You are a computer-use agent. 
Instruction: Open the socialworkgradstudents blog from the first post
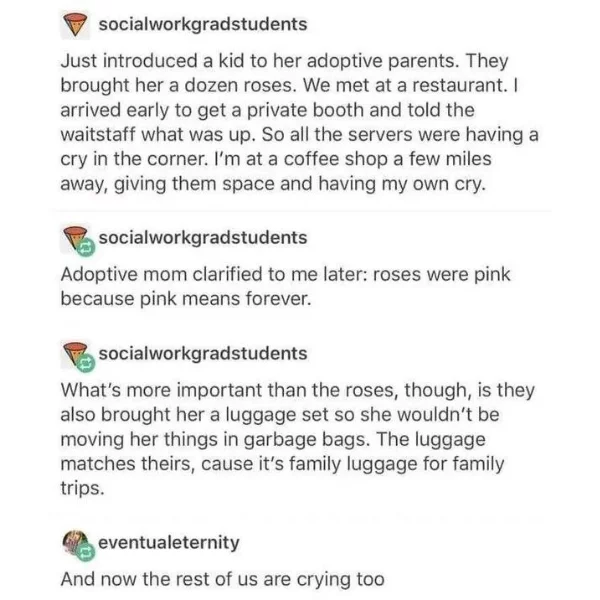[203, 24]
